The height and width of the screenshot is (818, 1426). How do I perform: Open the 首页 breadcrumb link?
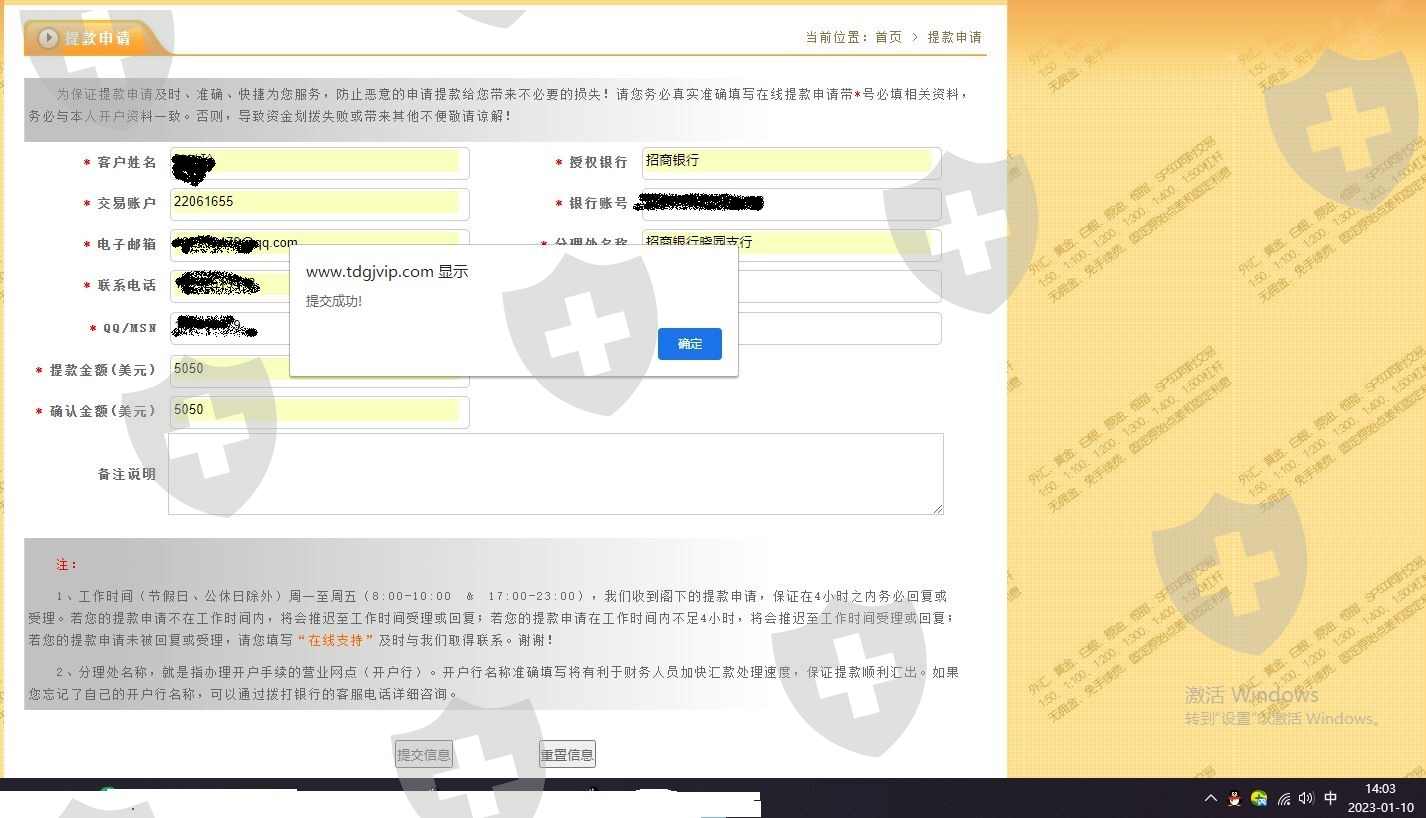tap(888, 37)
